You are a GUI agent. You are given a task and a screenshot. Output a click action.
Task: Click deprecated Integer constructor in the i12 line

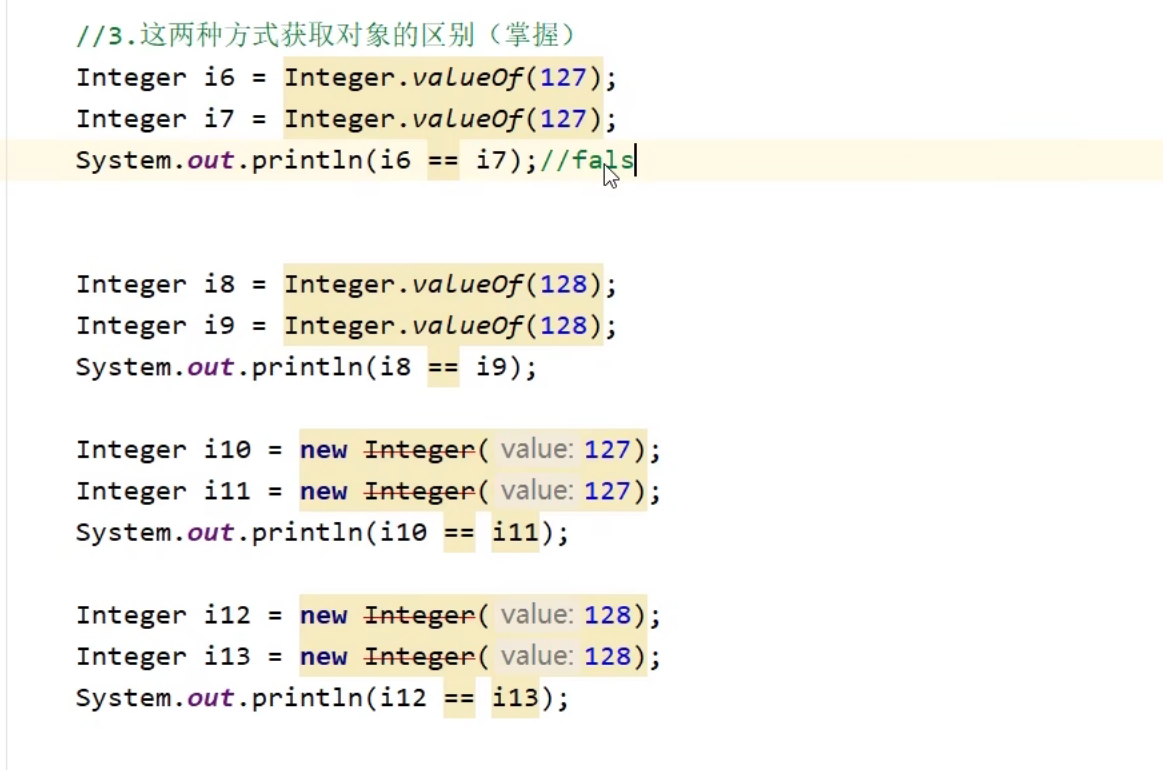[x=419, y=615]
